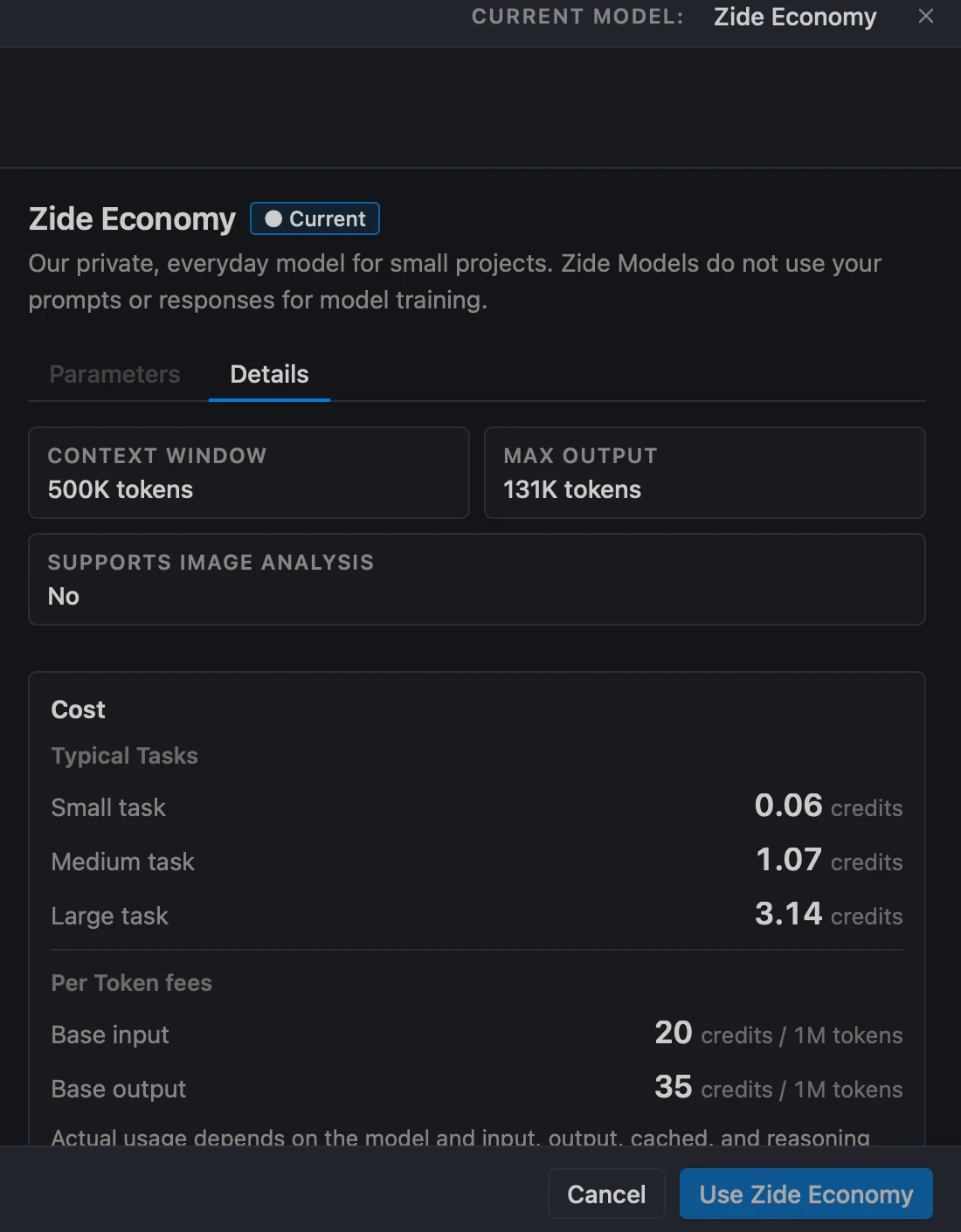The width and height of the screenshot is (961, 1232).
Task: Click the Context Window info card
Action: click(249, 473)
